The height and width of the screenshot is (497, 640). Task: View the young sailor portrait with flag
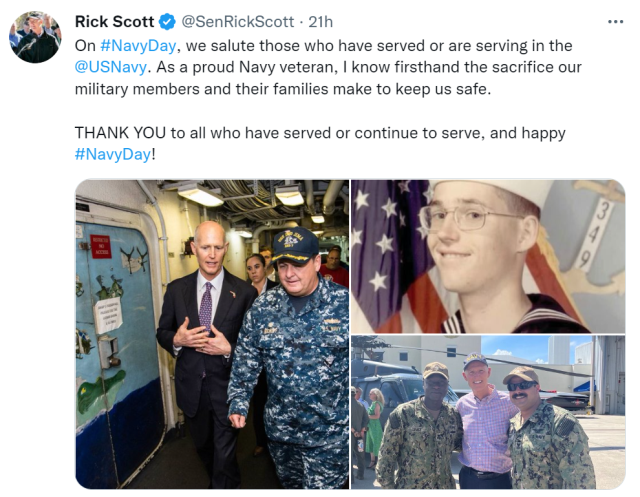488,256
